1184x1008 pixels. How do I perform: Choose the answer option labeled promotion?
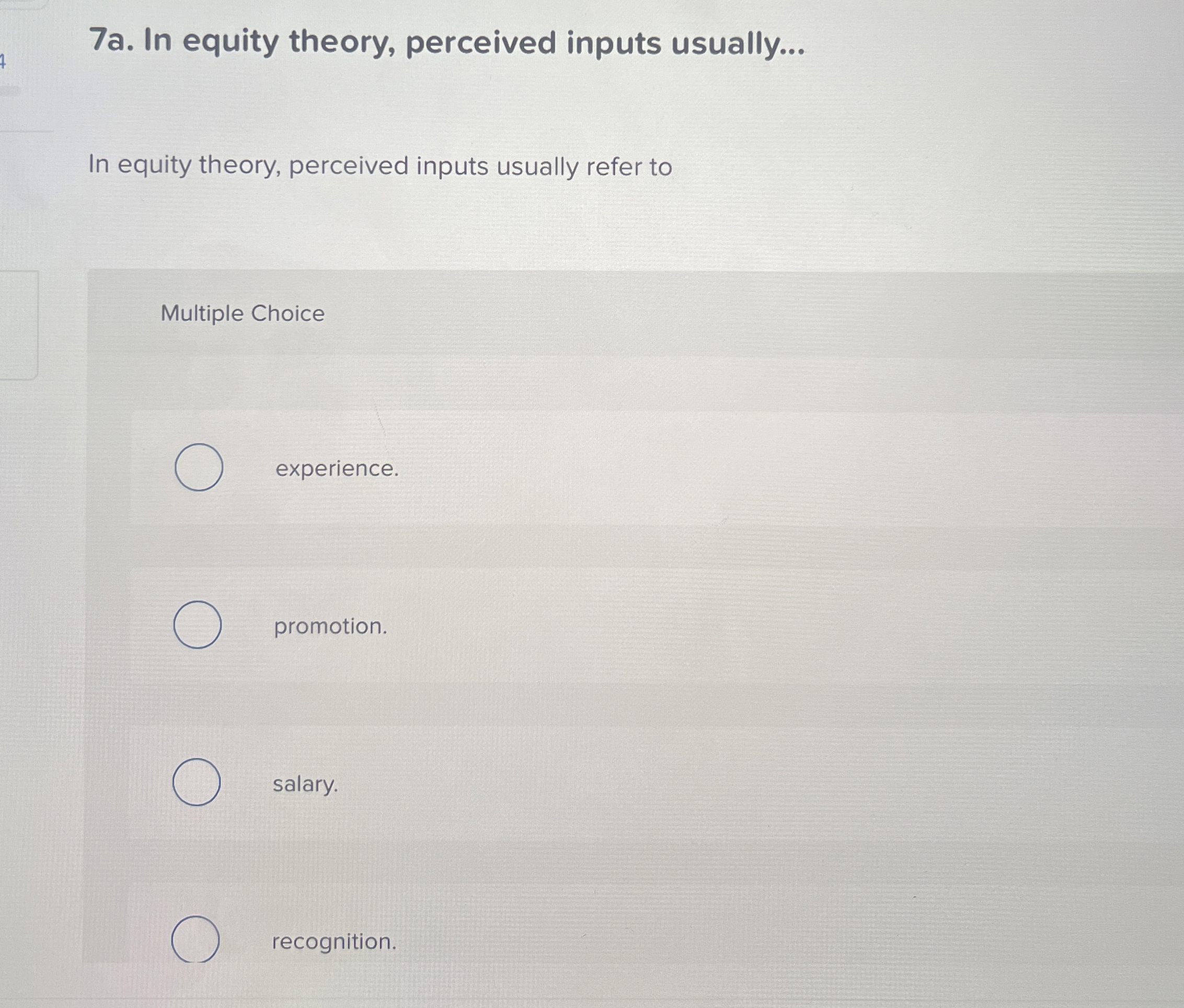point(330,627)
